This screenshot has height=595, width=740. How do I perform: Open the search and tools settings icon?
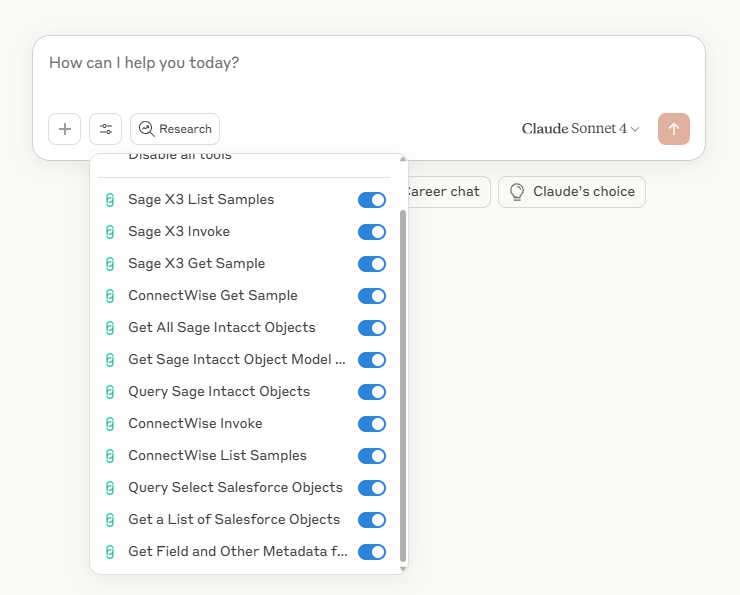point(105,129)
